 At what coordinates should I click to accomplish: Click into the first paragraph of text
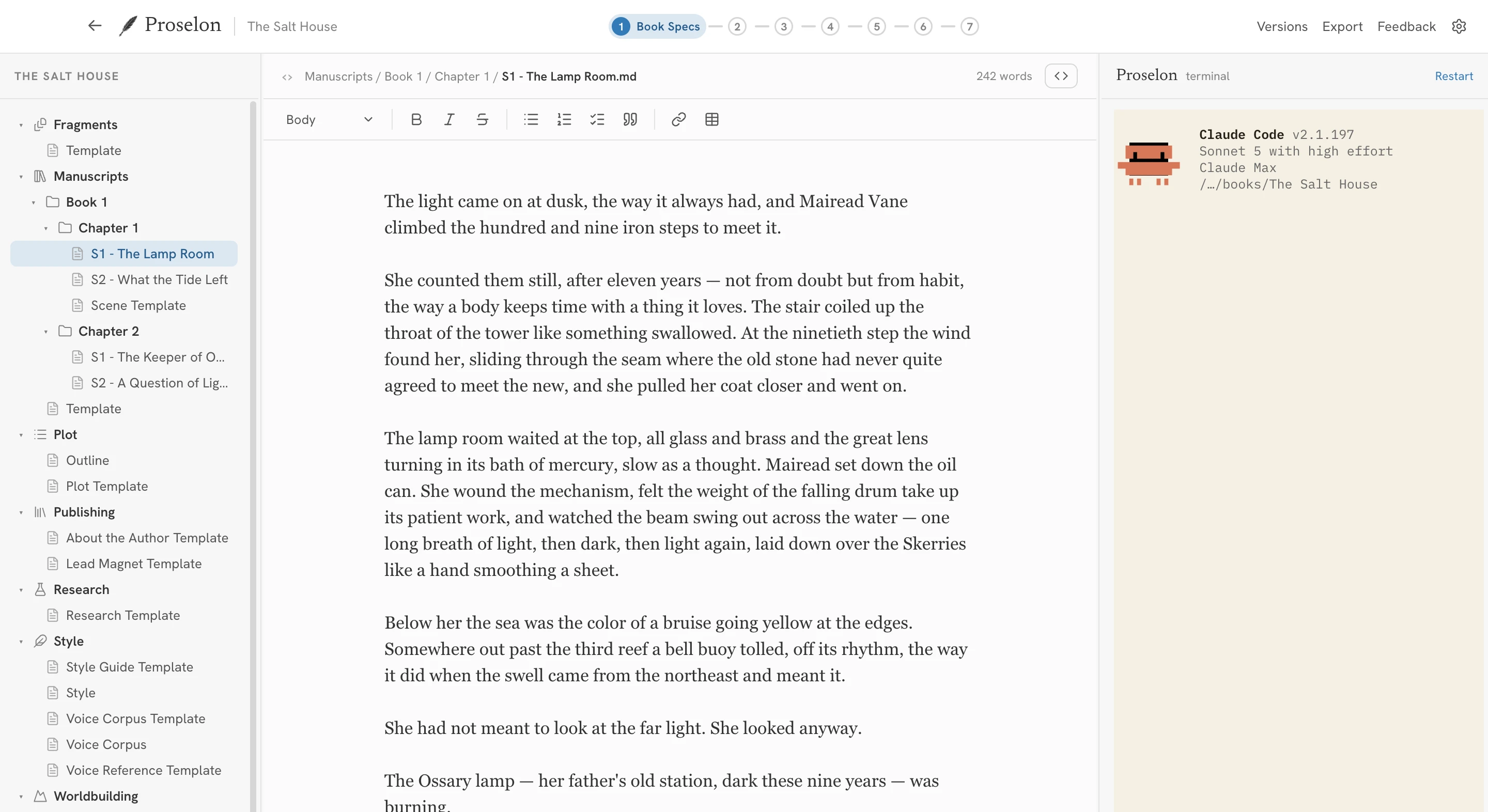click(645, 214)
